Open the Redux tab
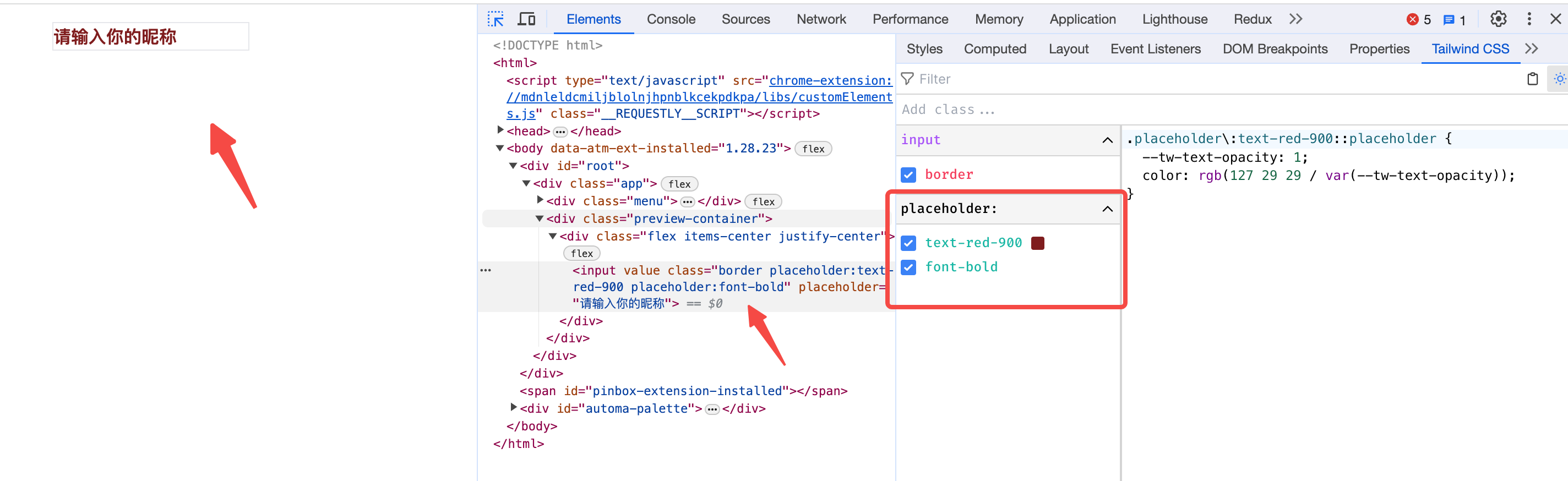 [x=1253, y=19]
